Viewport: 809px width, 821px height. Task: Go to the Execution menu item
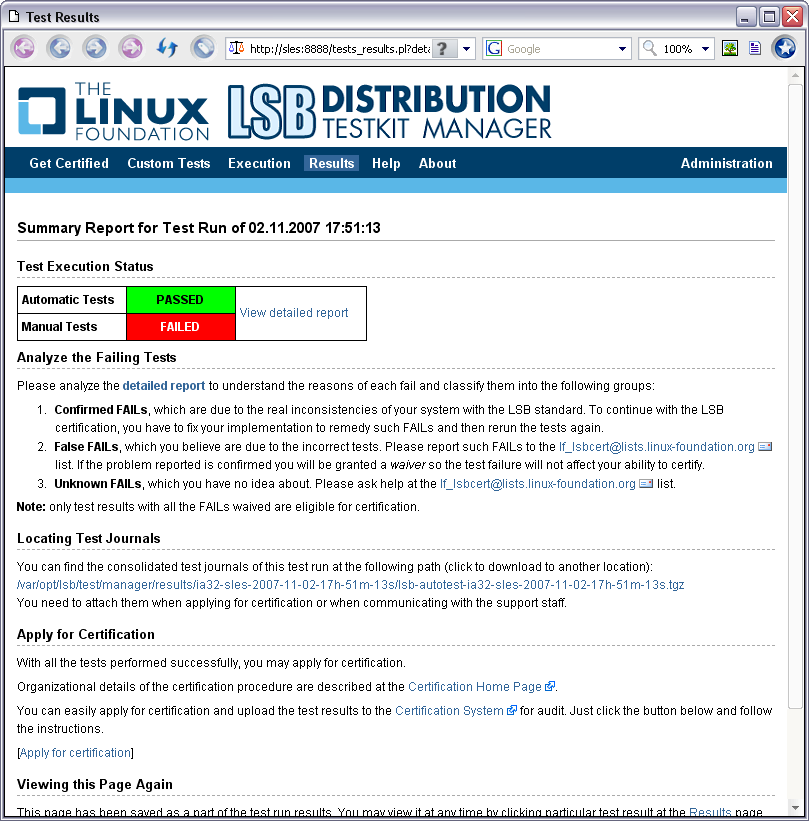tap(259, 163)
